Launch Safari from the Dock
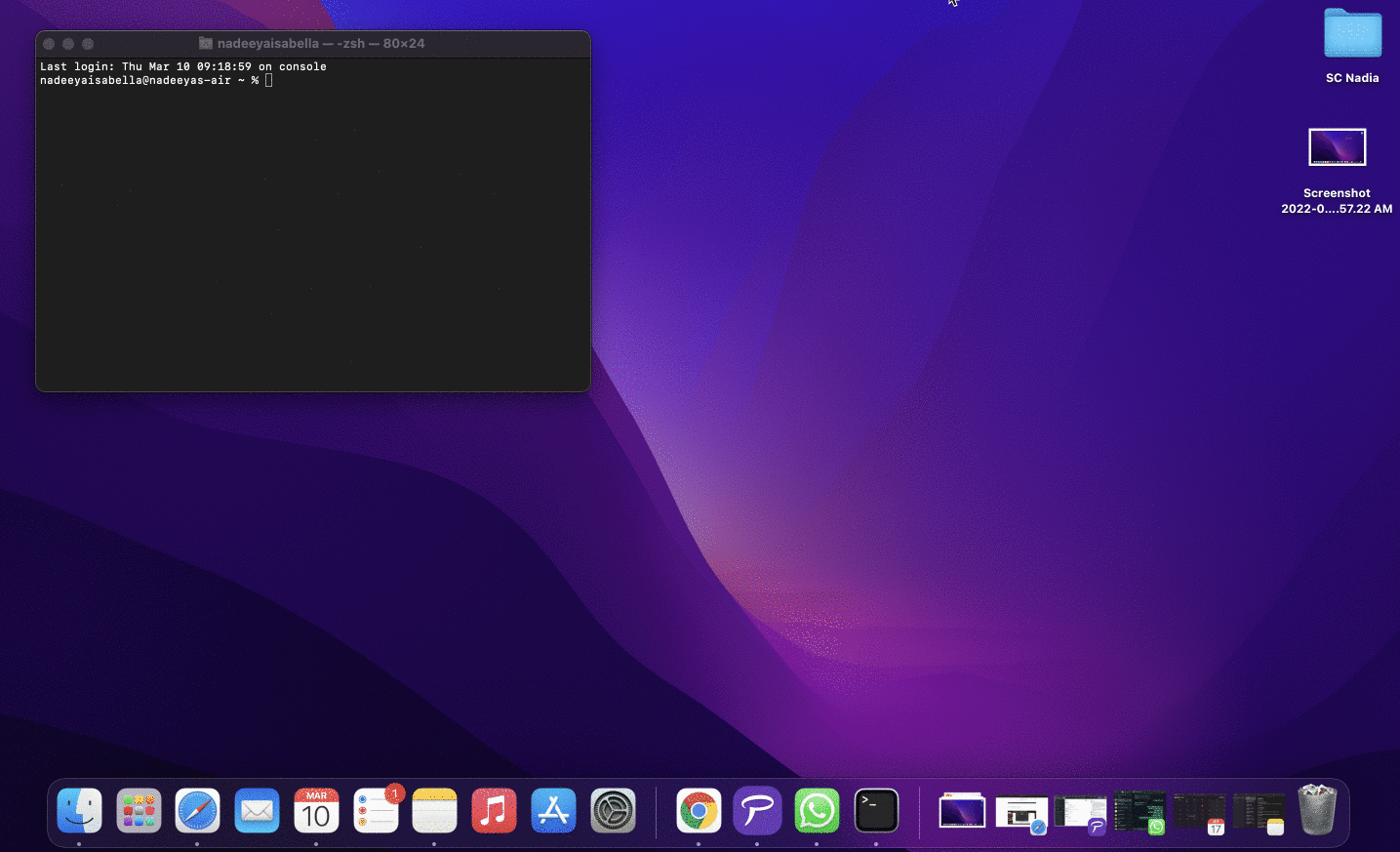Screen dimensions: 1400x852 coord(198,811)
